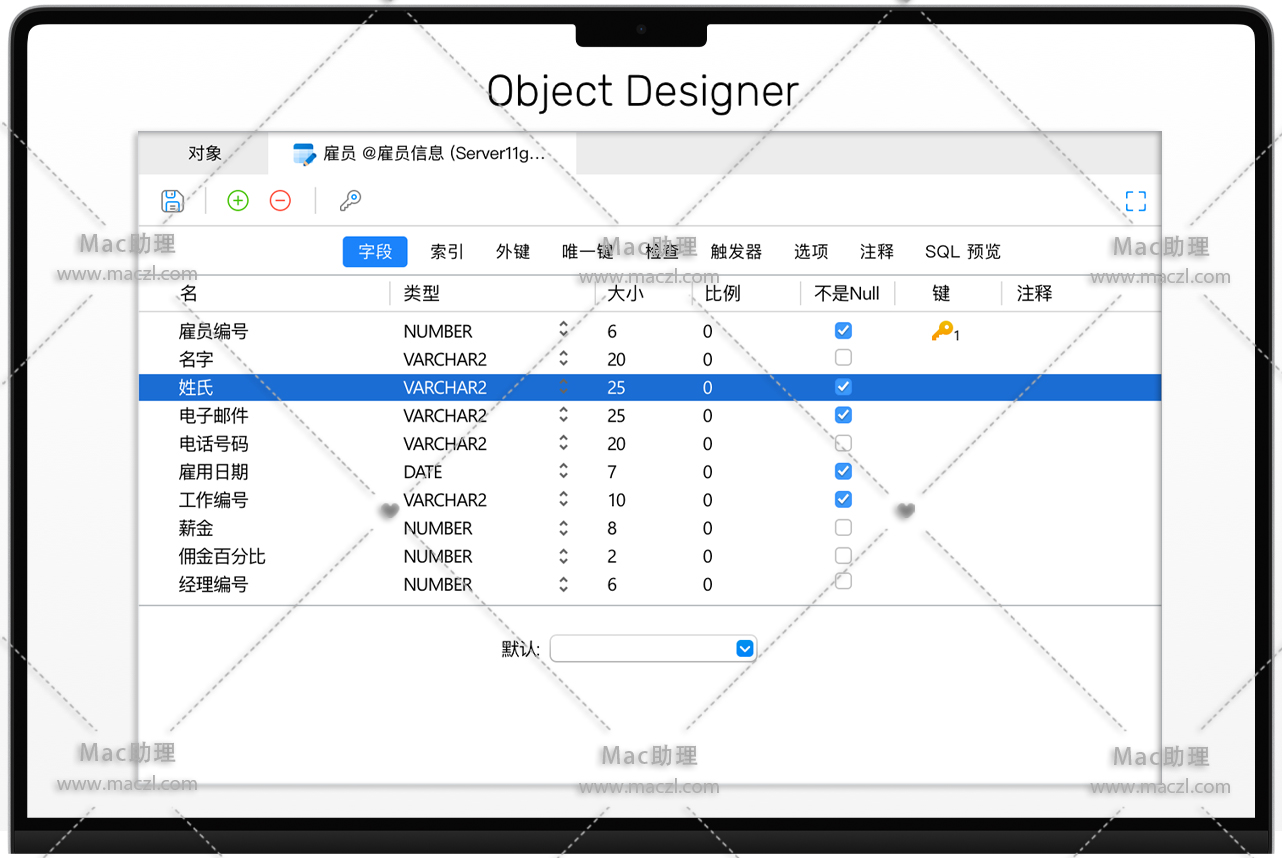Screen dimensions: 1282x858
Task: Click the gold key icon for 雇员编号
Action: [x=942, y=331]
